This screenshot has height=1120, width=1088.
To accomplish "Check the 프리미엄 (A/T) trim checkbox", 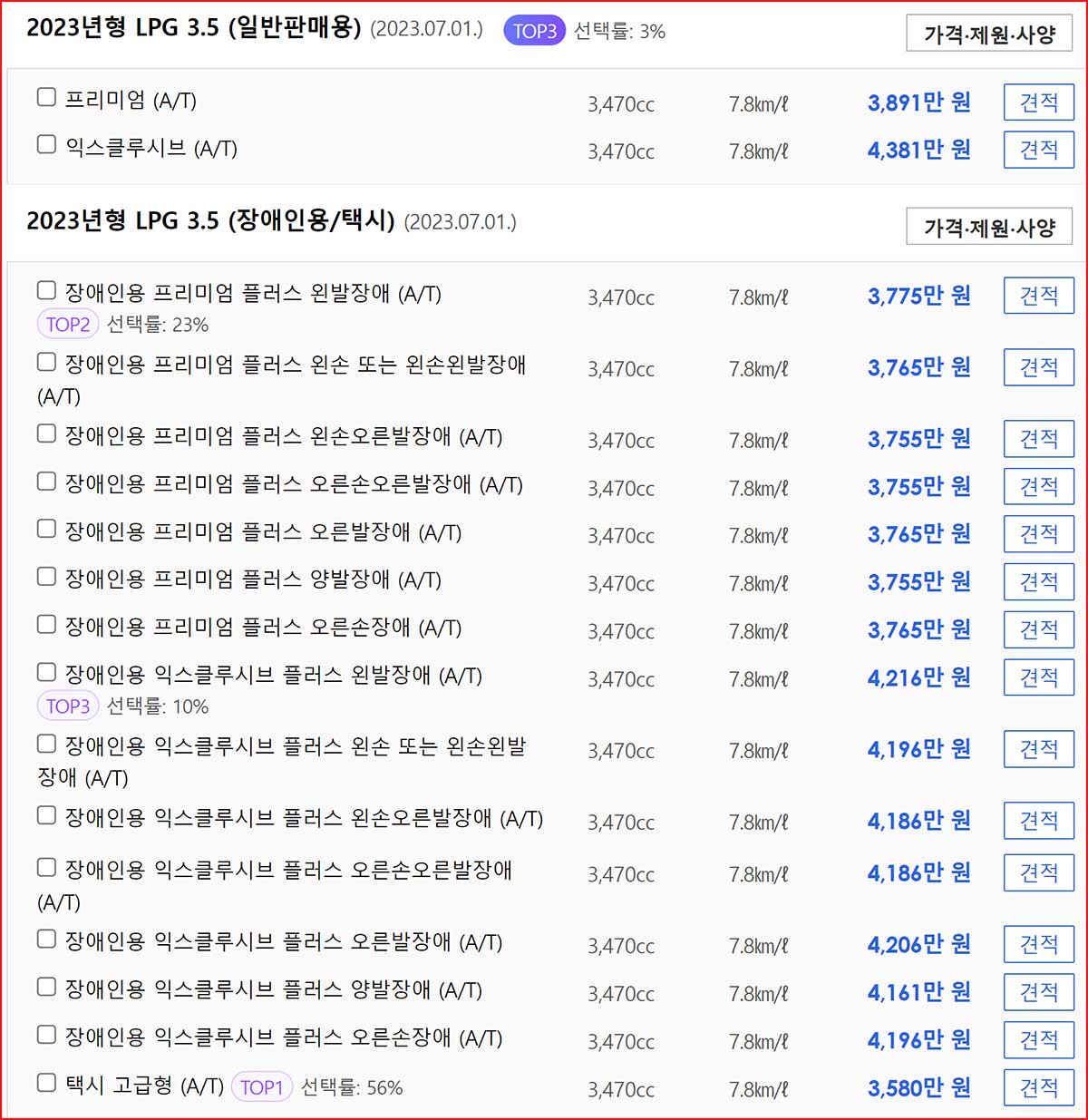I will pos(45,96).
